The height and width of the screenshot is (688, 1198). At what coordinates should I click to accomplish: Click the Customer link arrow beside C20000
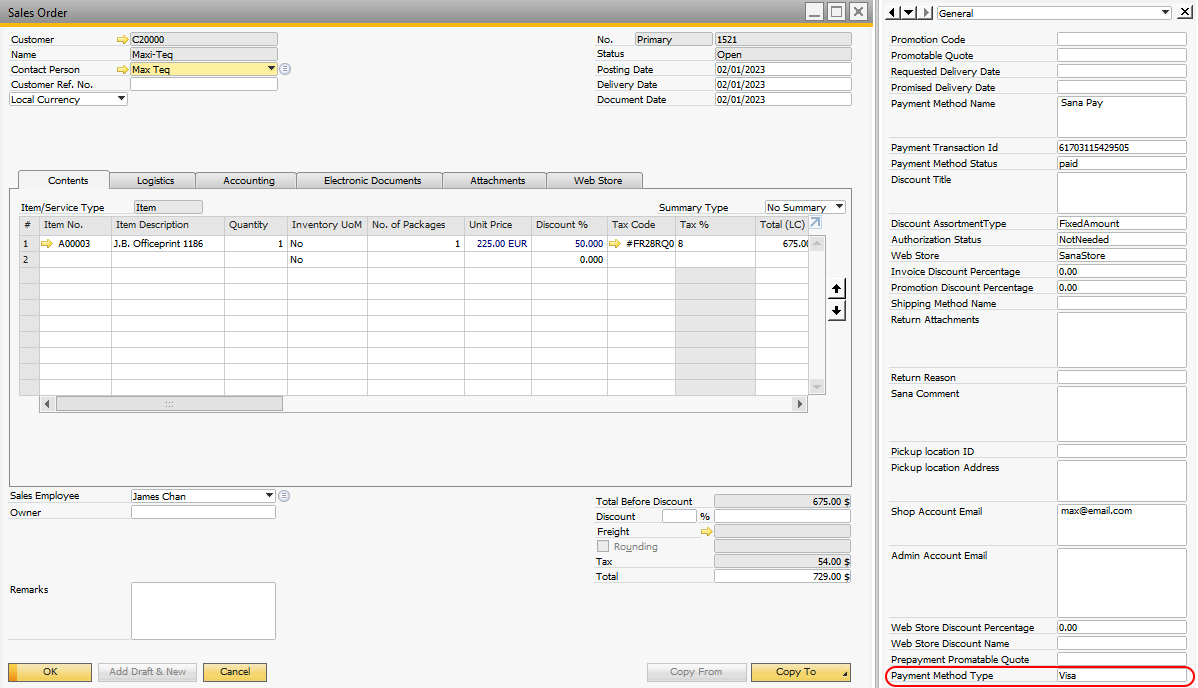(x=123, y=40)
